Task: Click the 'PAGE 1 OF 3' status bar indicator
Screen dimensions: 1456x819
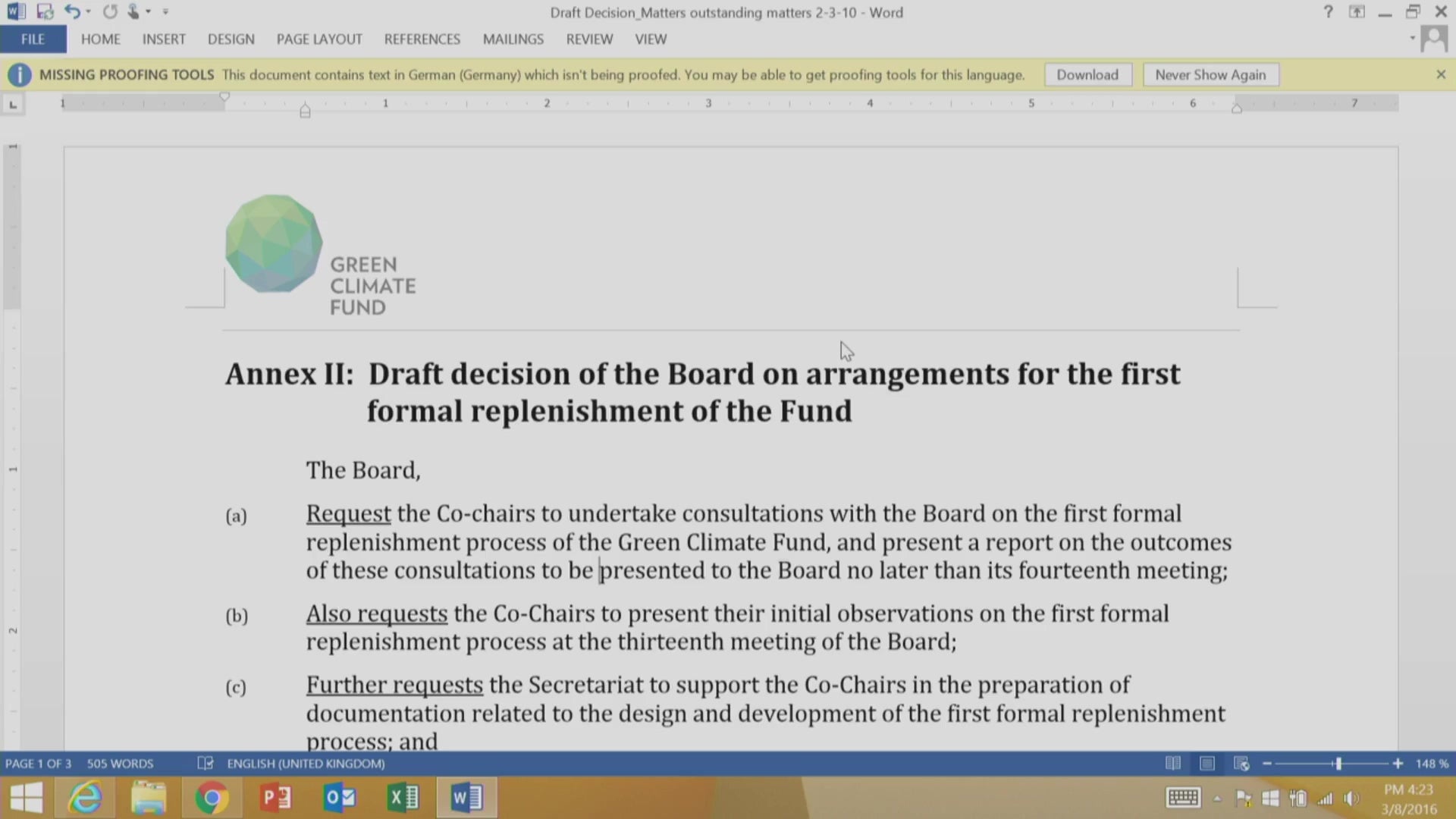Action: 38,764
